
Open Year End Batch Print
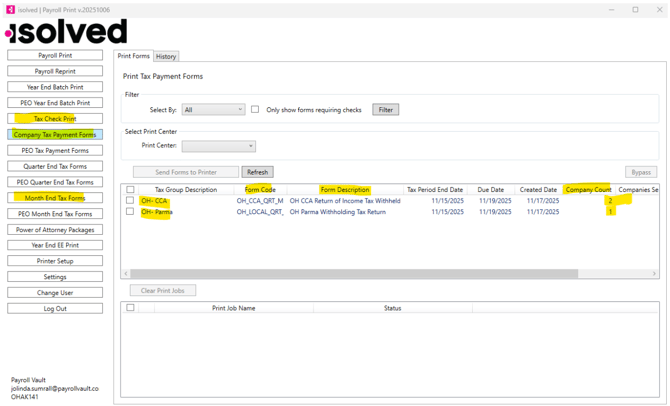tap(55, 87)
